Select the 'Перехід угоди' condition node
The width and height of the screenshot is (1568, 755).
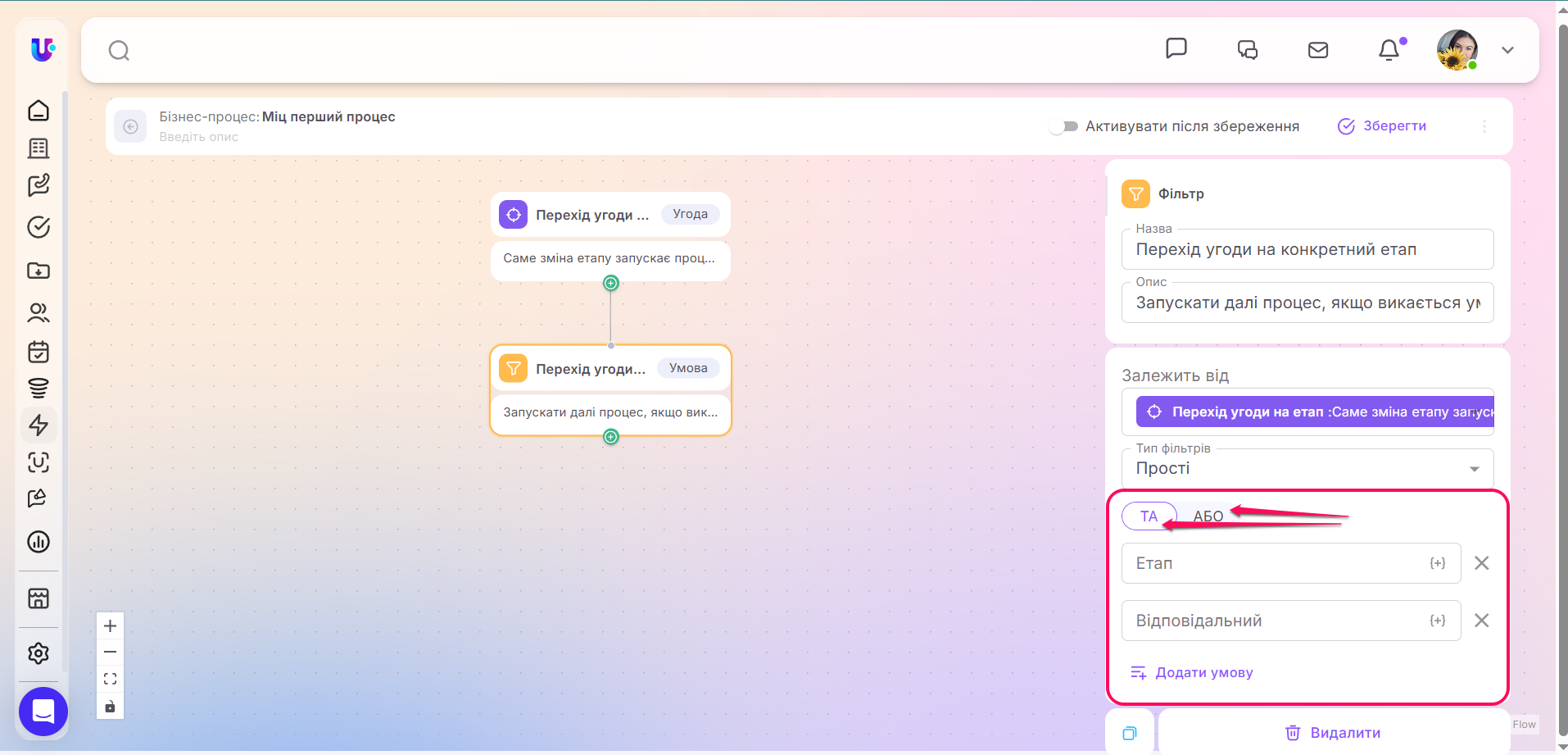point(610,390)
